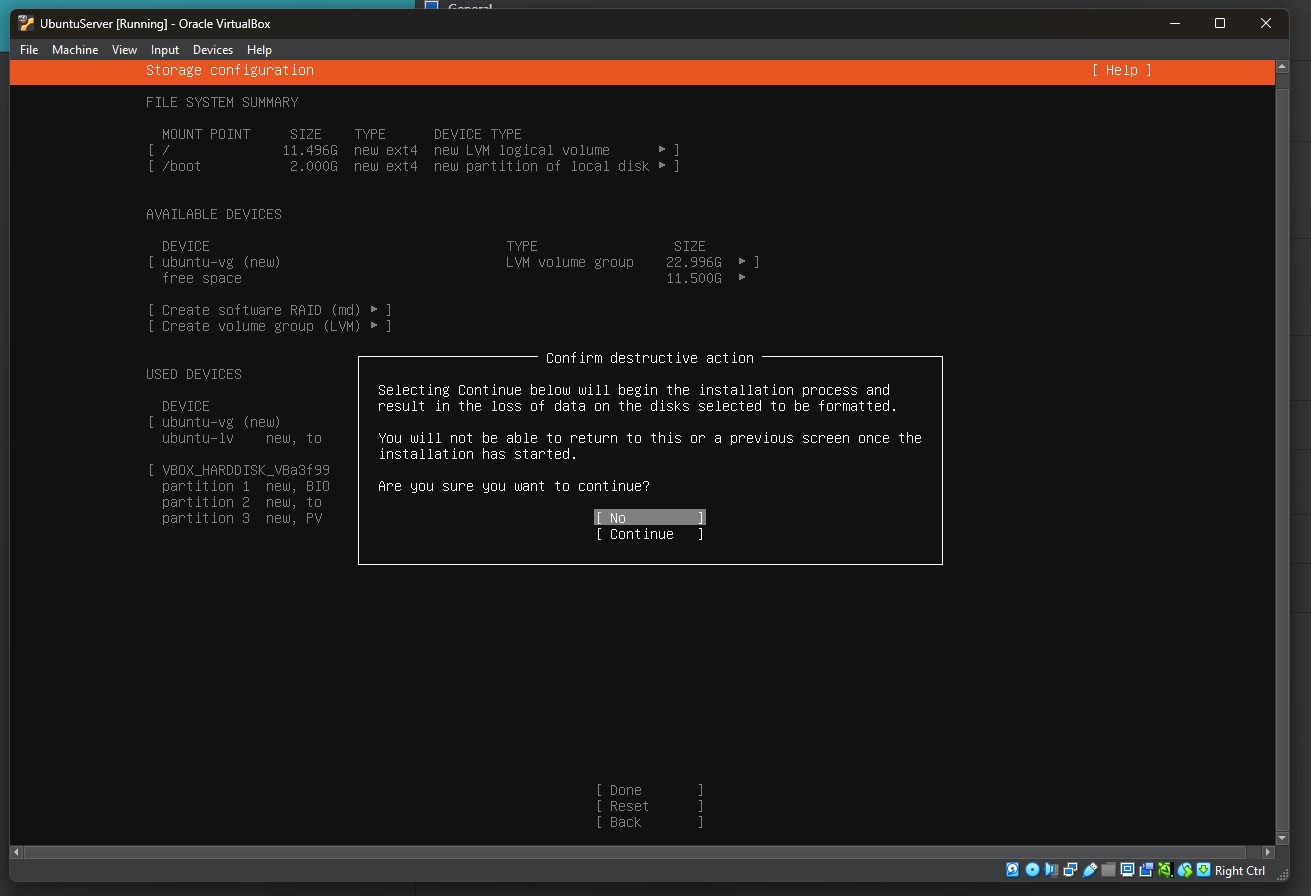This screenshot has height=896, width=1311.
Task: Expand the ubuntu-vg volume group options arrow
Action: coord(742,262)
